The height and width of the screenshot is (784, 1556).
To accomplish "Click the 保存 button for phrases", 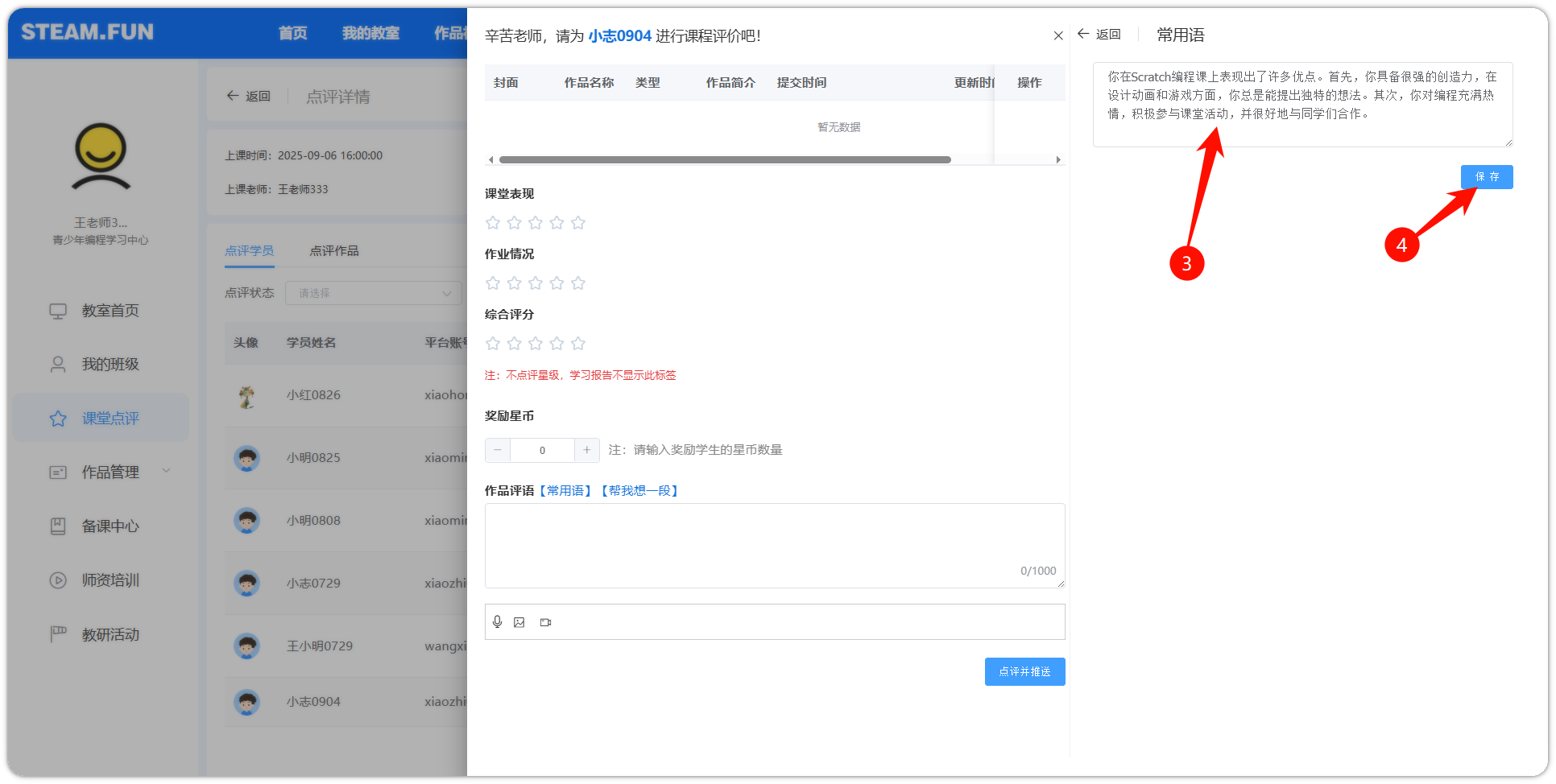I will (1486, 177).
